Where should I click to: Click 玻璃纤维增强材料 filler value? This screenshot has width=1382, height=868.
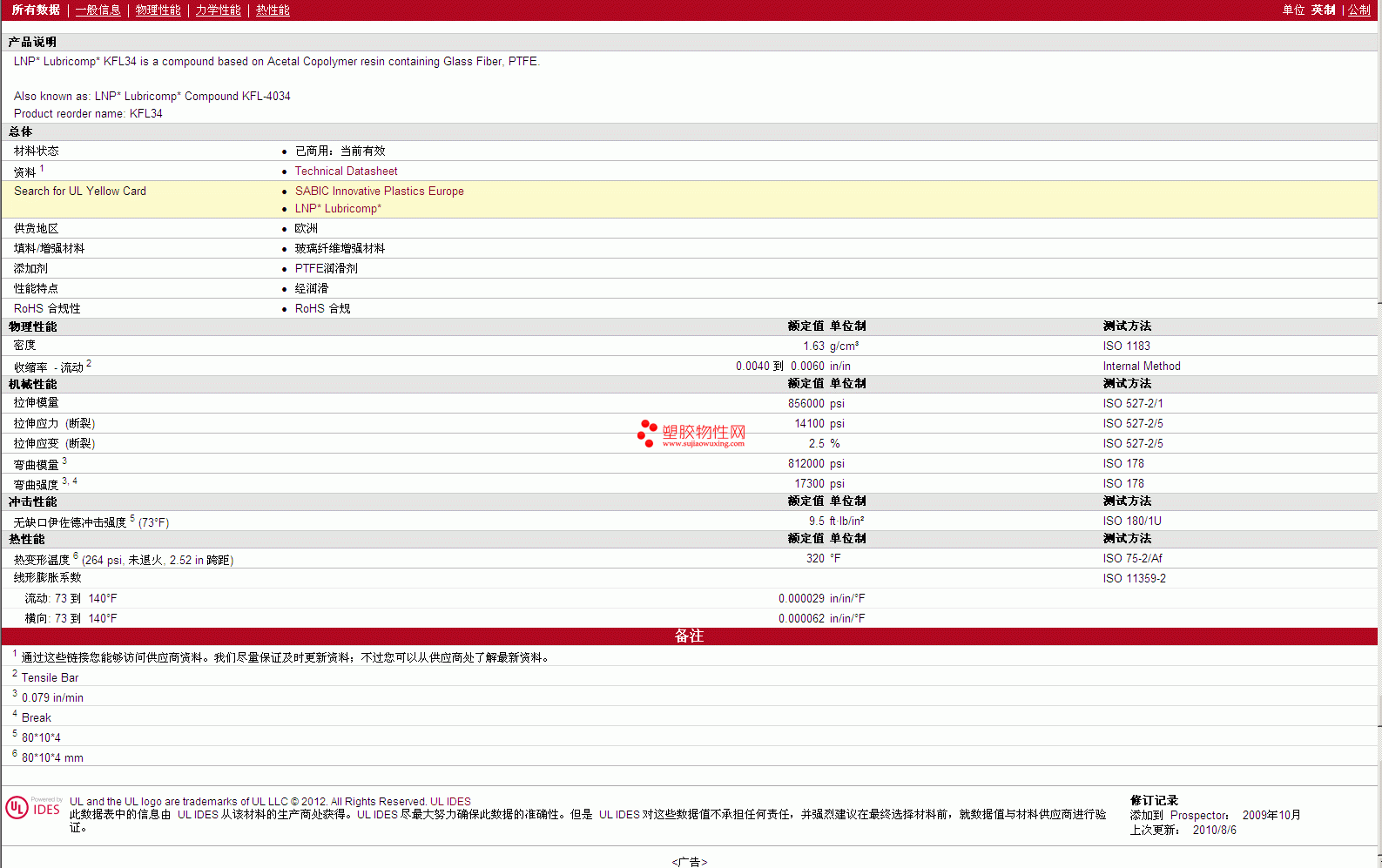[x=340, y=249]
